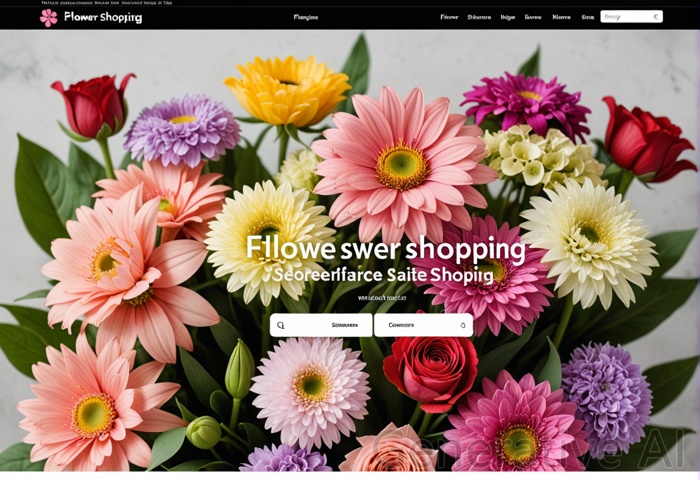Screen dimensions: 700x480
Task: Go to the second item in the right-side navigation group
Action: [479, 17]
